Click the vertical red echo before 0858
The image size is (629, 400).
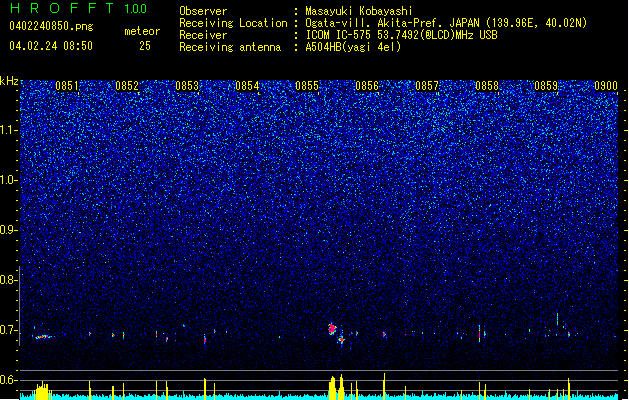[x=479, y=333]
